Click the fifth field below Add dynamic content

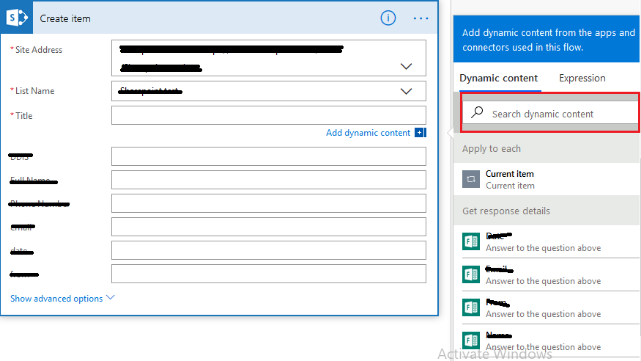click(x=269, y=250)
